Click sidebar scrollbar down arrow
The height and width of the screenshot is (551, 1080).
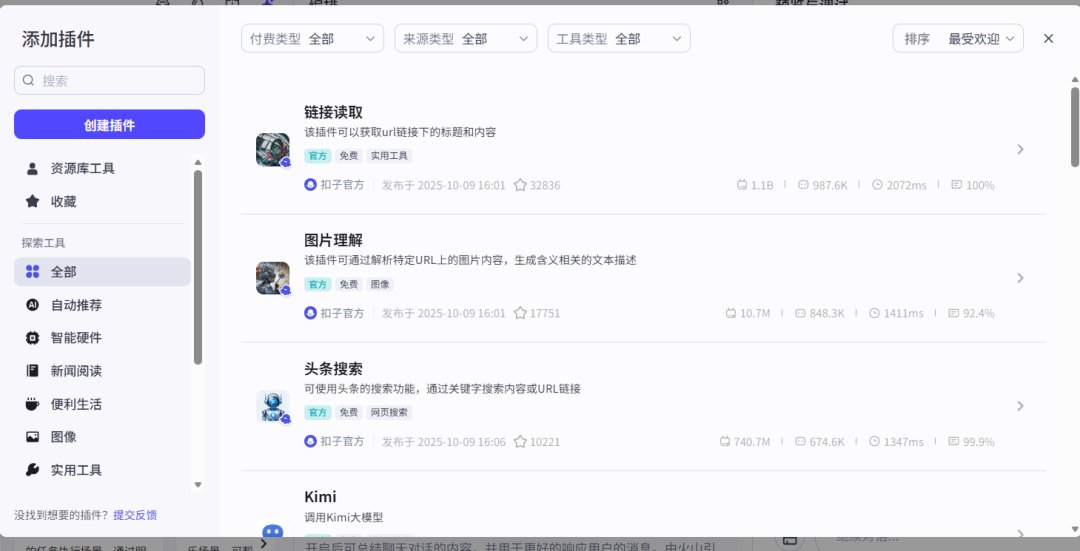(198, 485)
